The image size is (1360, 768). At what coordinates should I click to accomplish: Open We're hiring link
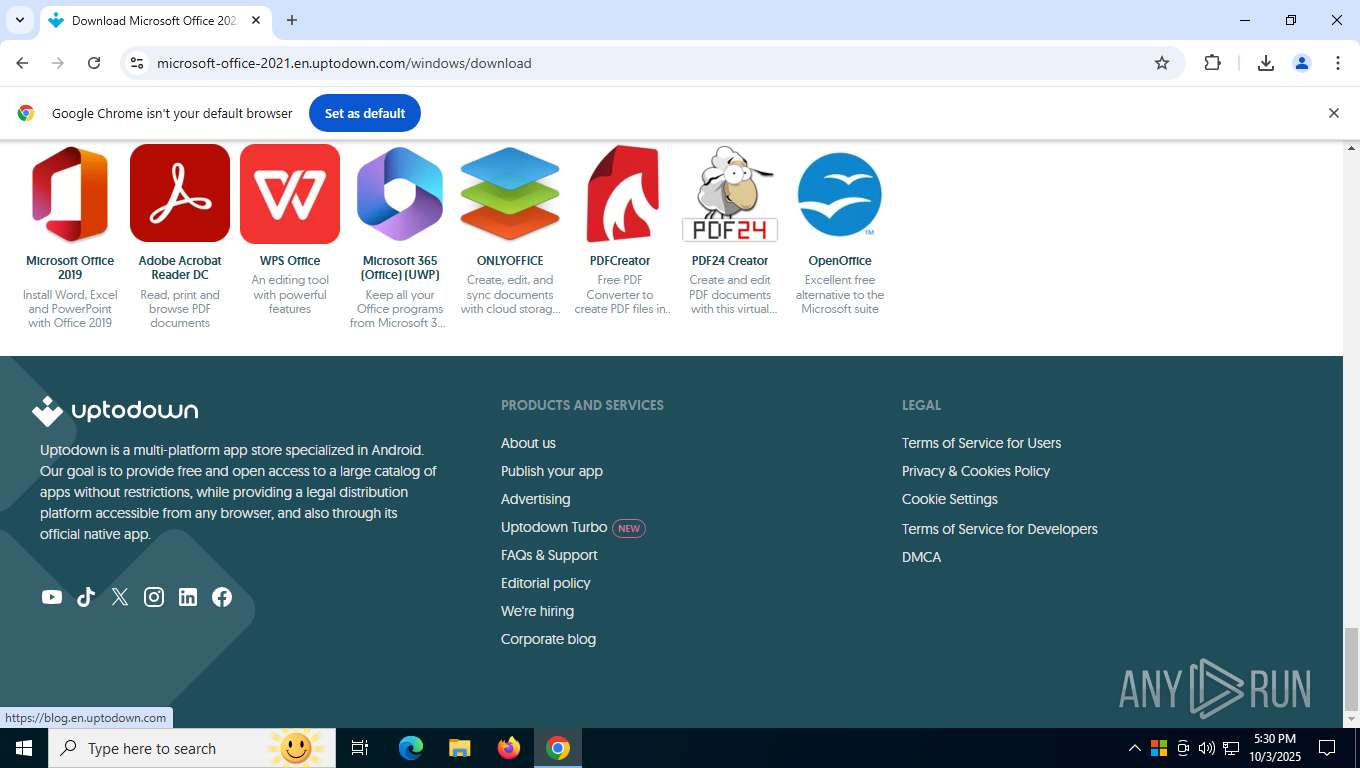coord(537,611)
